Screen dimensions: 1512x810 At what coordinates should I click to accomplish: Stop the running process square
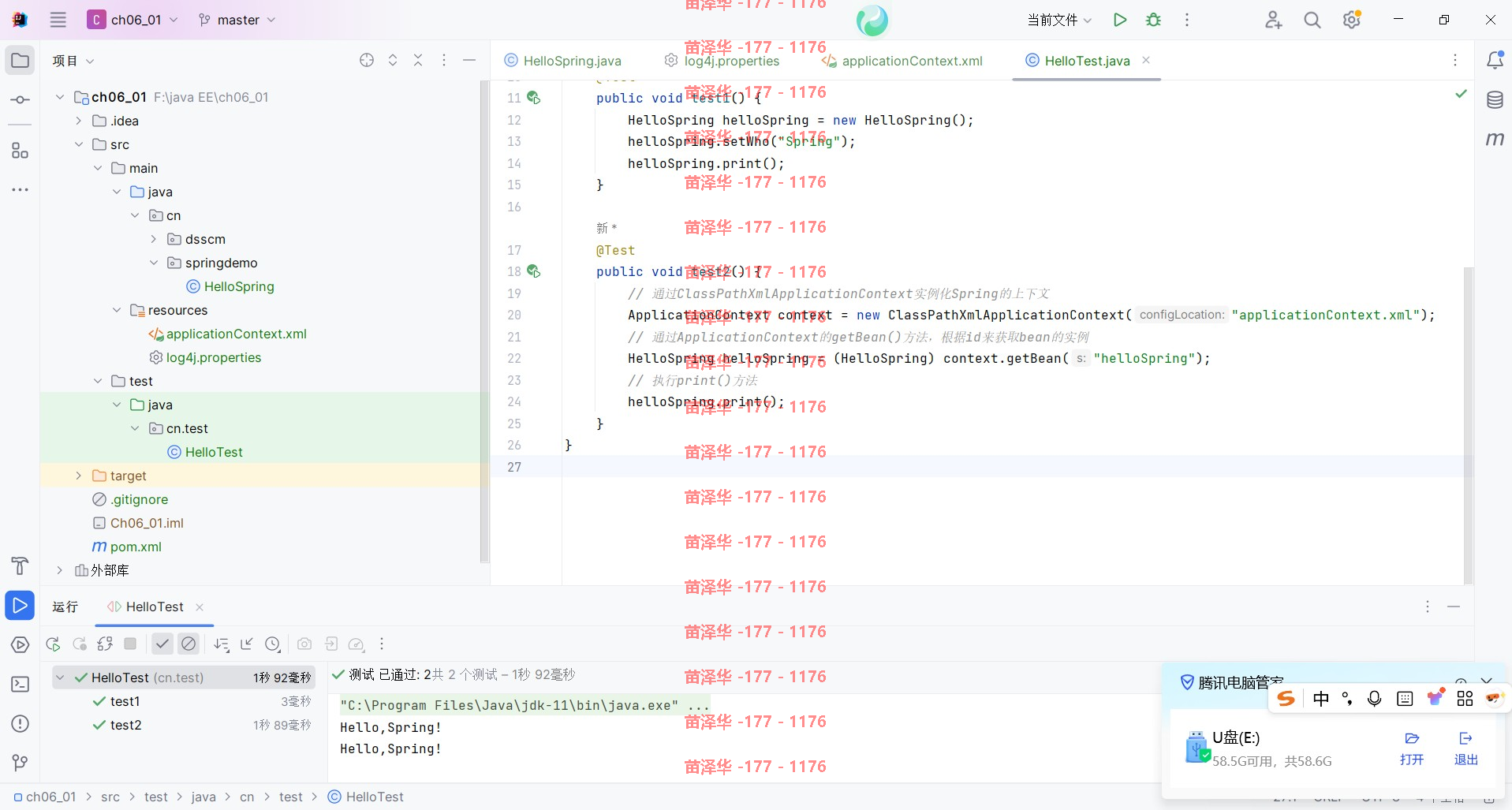click(131, 644)
